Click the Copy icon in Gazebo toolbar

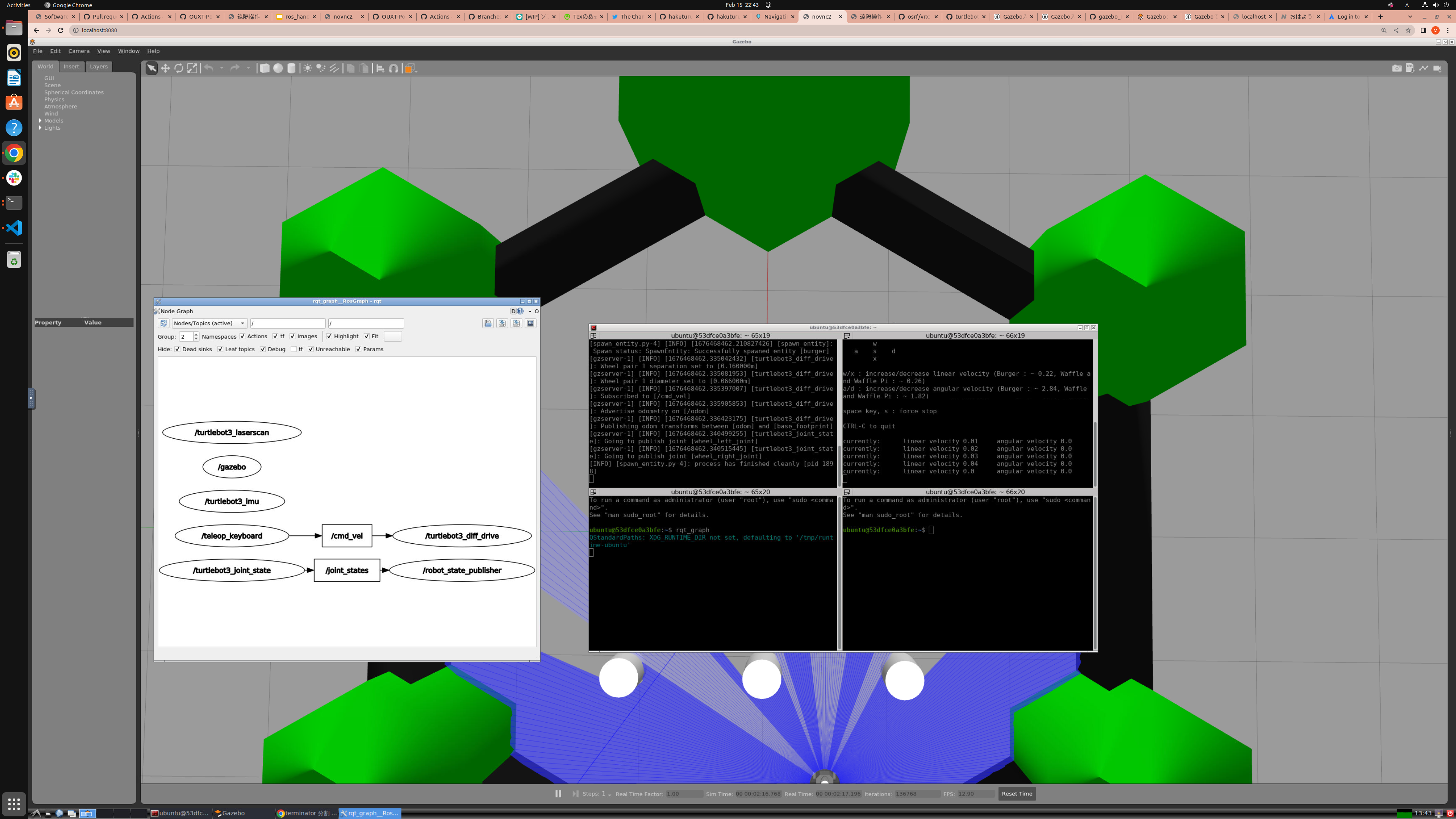point(350,68)
